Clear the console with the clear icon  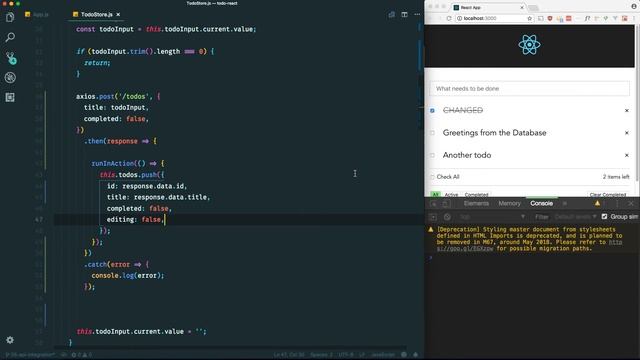click(447, 217)
